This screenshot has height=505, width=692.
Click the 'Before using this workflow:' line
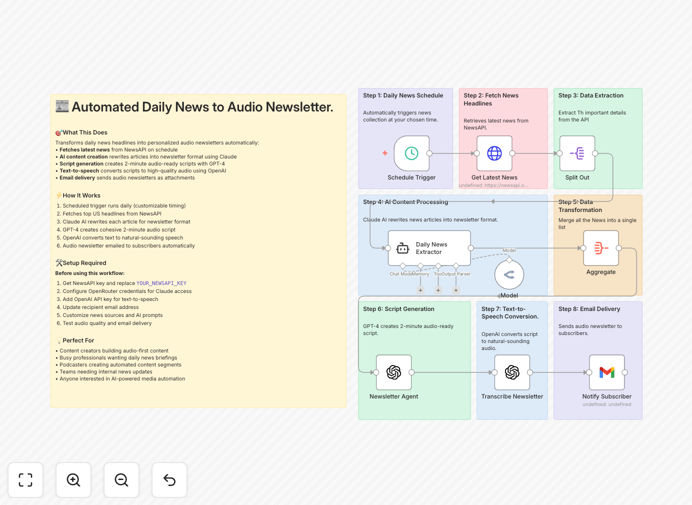pyautogui.click(x=90, y=273)
